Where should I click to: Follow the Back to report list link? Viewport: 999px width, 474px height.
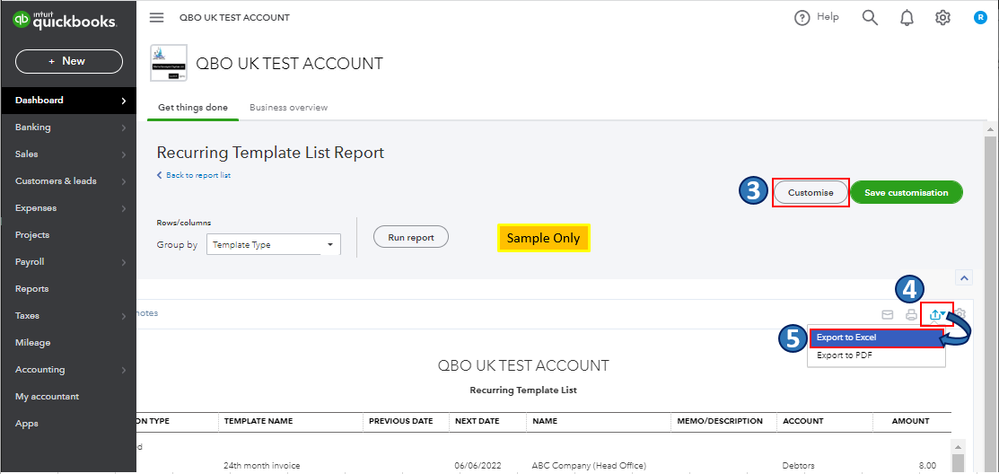click(x=197, y=175)
